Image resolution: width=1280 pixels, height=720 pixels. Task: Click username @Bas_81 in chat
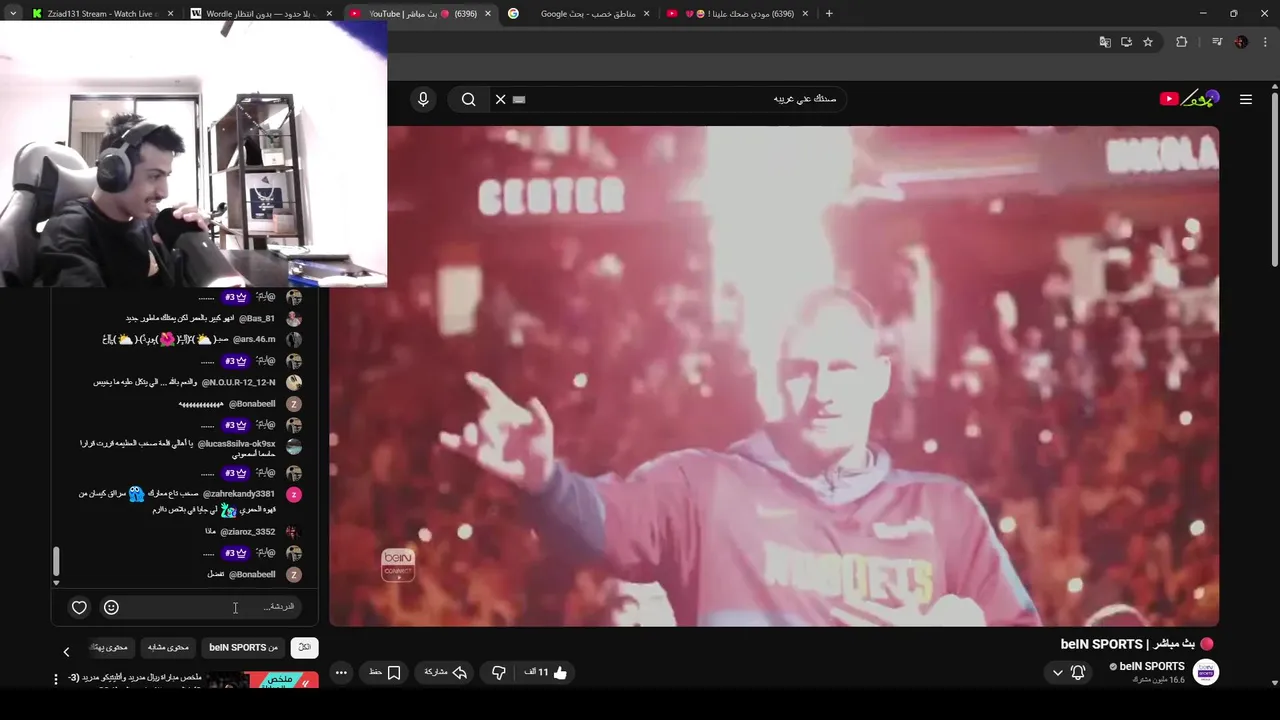tap(257, 318)
